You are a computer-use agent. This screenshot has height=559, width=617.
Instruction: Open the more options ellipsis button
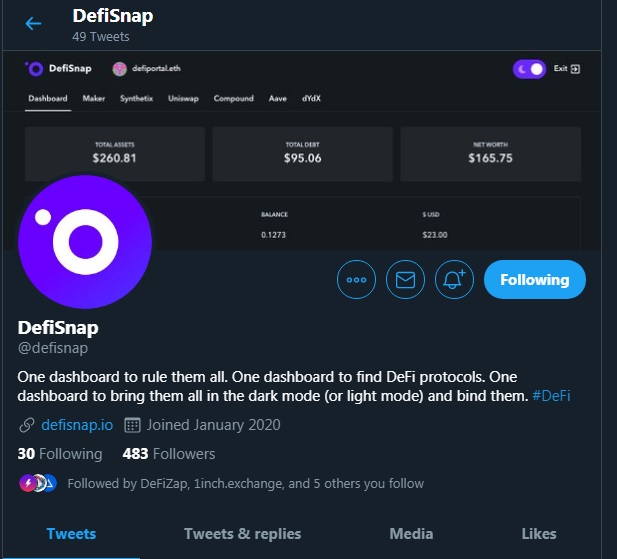pos(356,280)
